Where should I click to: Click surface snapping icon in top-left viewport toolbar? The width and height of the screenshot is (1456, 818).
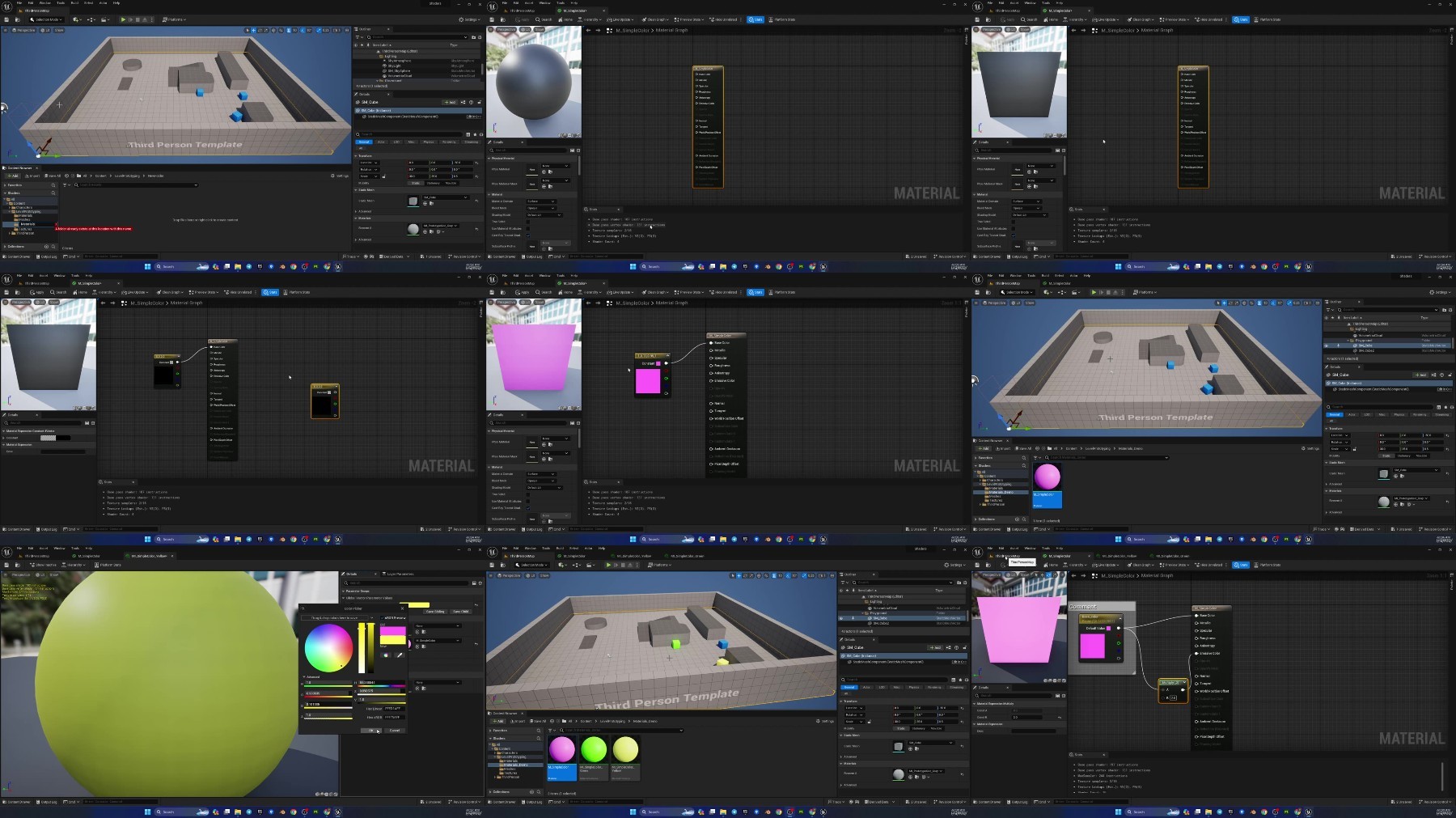[x=281, y=30]
